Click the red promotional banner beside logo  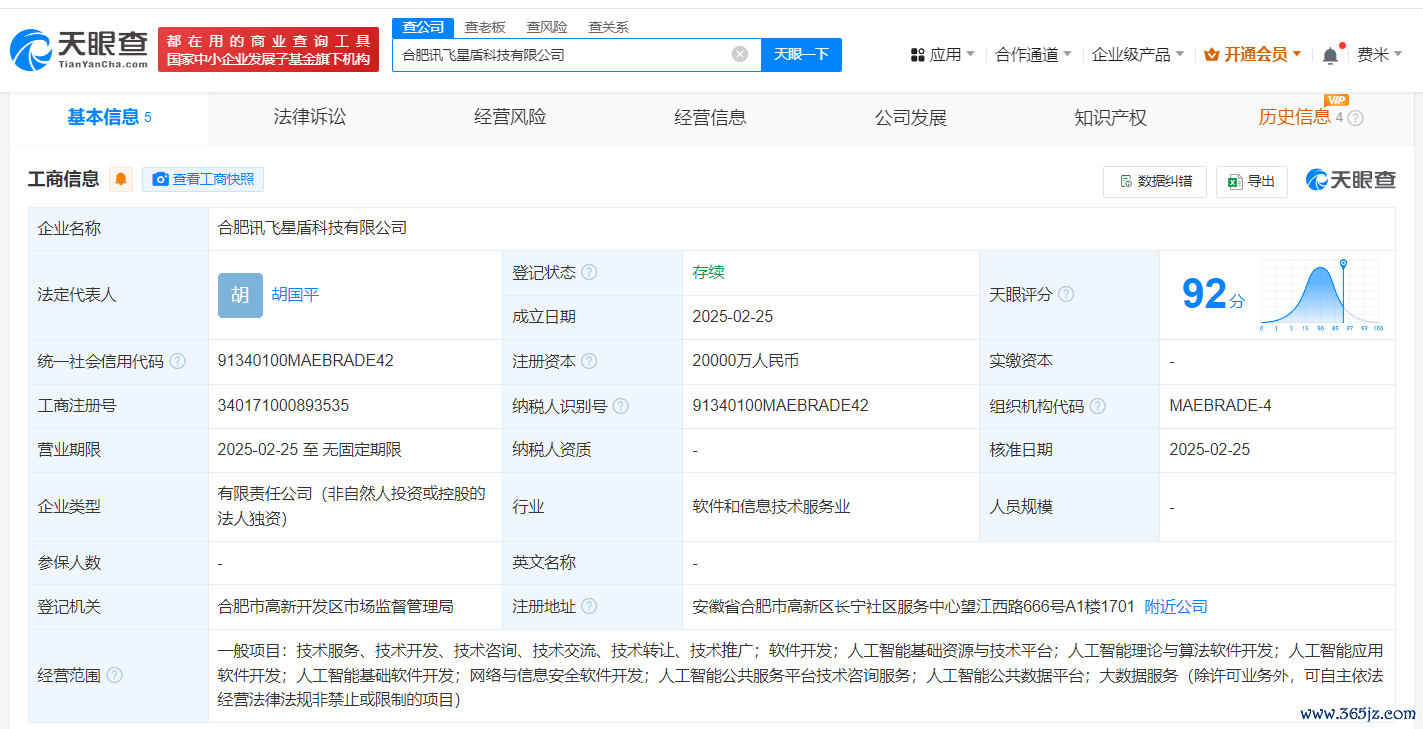coord(269,50)
